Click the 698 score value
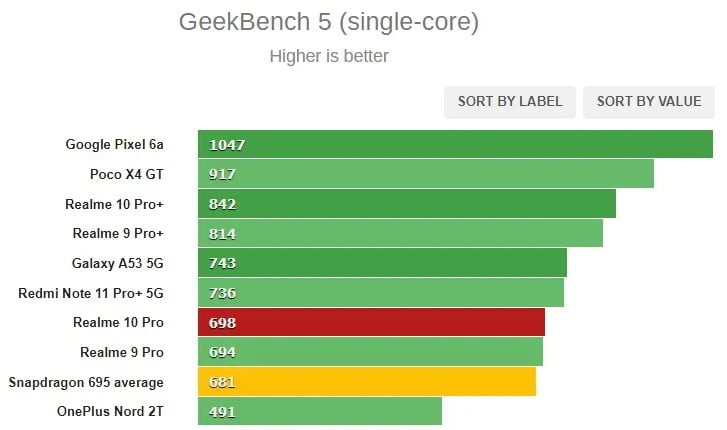The width and height of the screenshot is (727, 430). pos(222,323)
